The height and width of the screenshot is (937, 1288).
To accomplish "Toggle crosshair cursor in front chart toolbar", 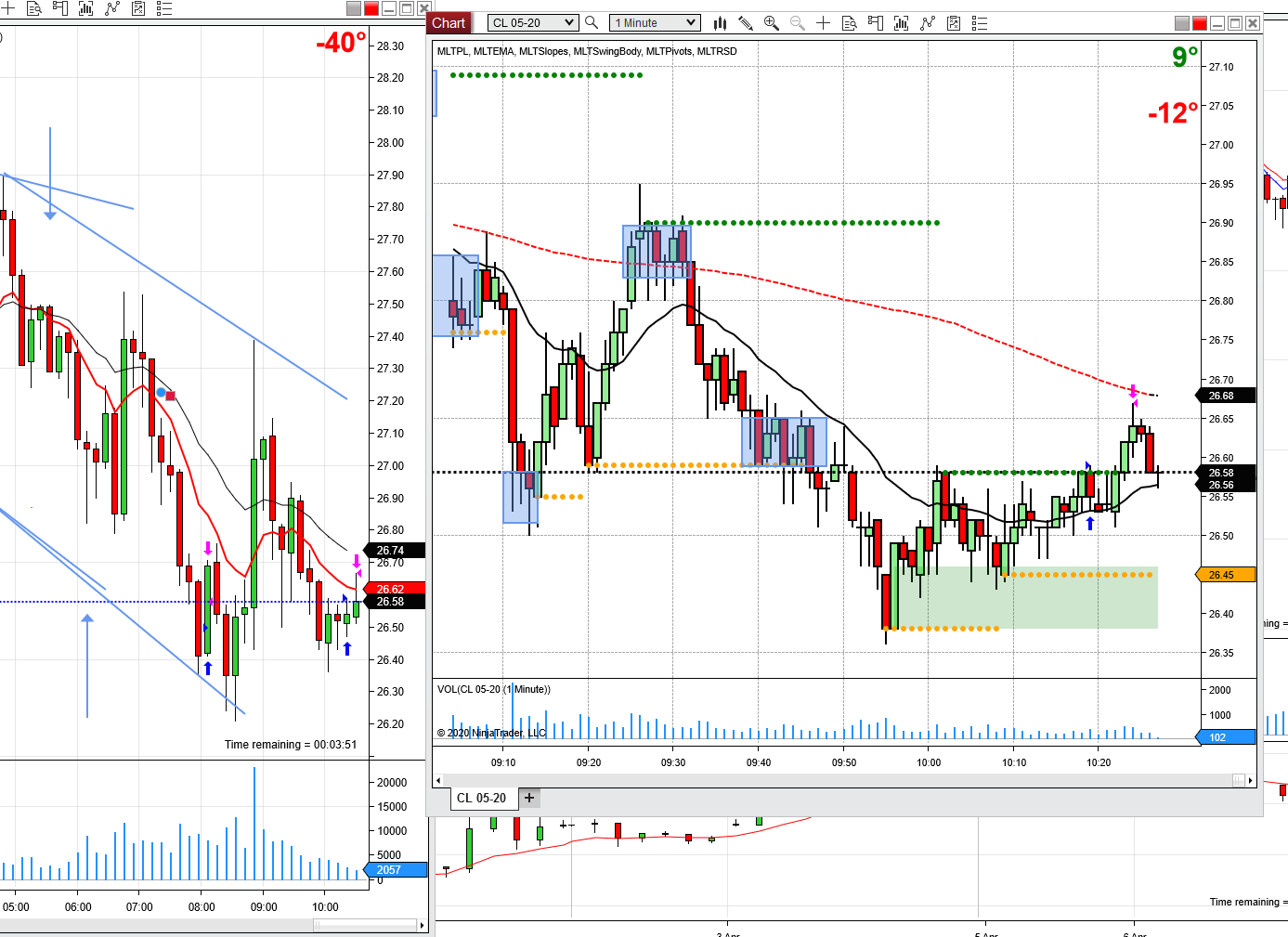I will [823, 22].
